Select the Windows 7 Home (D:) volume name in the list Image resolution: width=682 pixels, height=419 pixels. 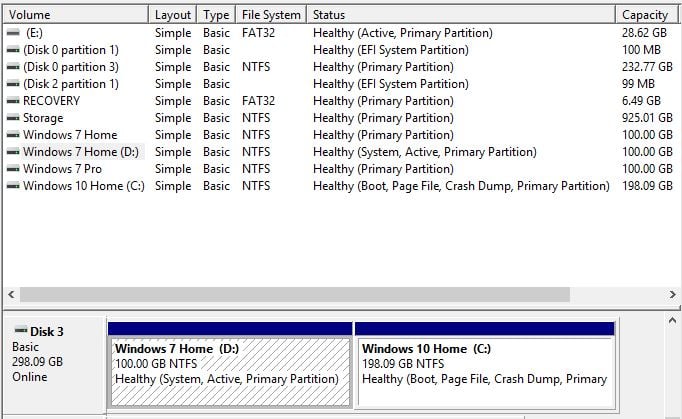(x=81, y=152)
